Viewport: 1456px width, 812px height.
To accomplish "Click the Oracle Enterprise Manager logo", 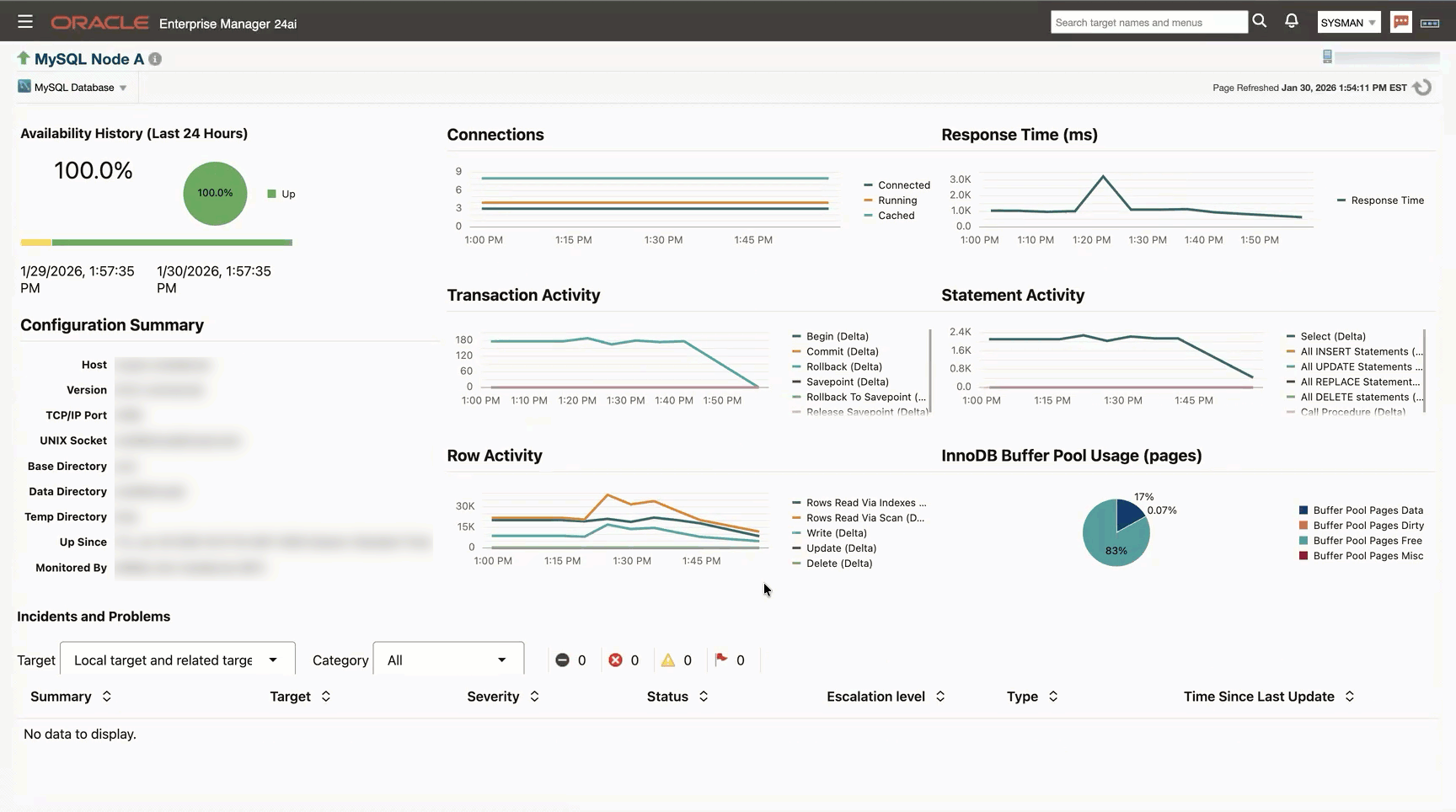I will tap(100, 21).
